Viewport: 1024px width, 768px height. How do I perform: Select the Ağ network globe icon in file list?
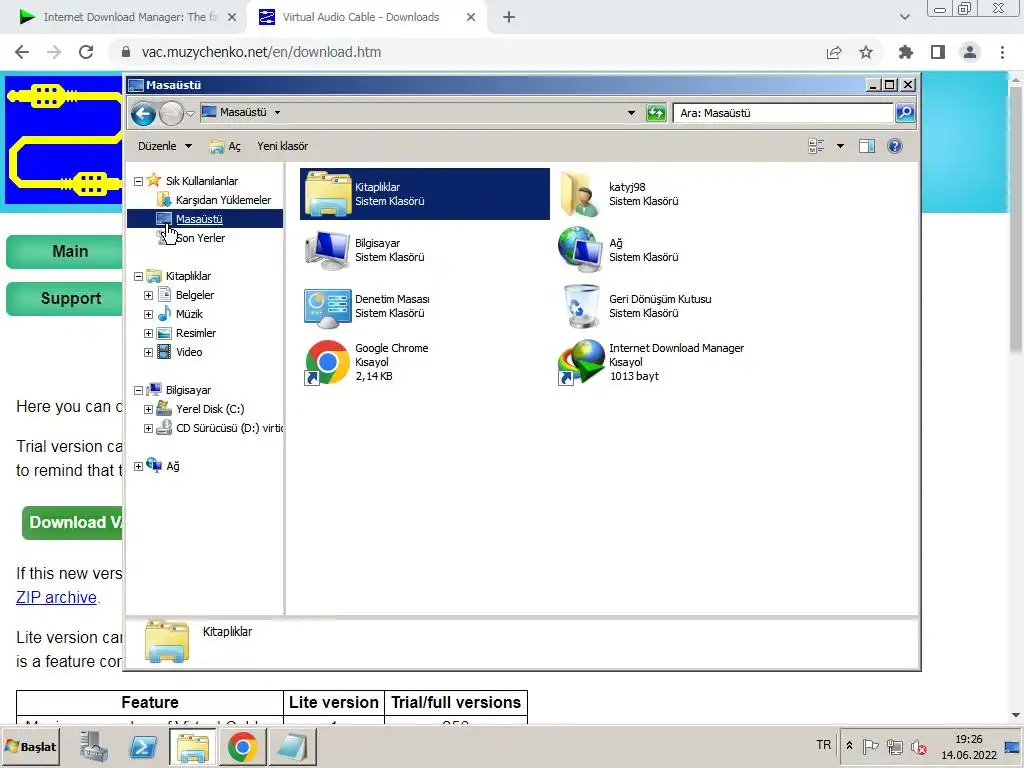(x=579, y=249)
